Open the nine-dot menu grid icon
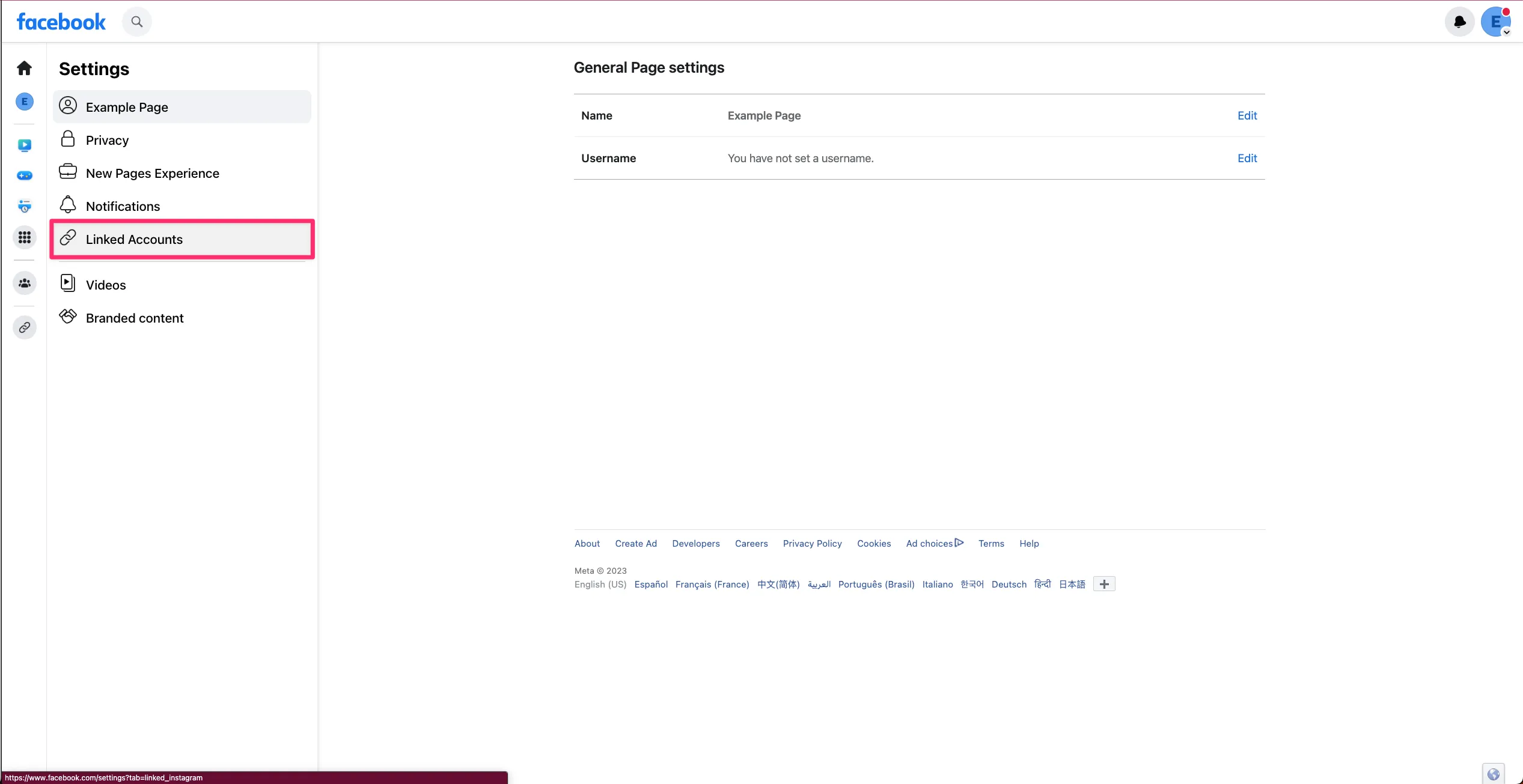The image size is (1523, 784). [25, 238]
